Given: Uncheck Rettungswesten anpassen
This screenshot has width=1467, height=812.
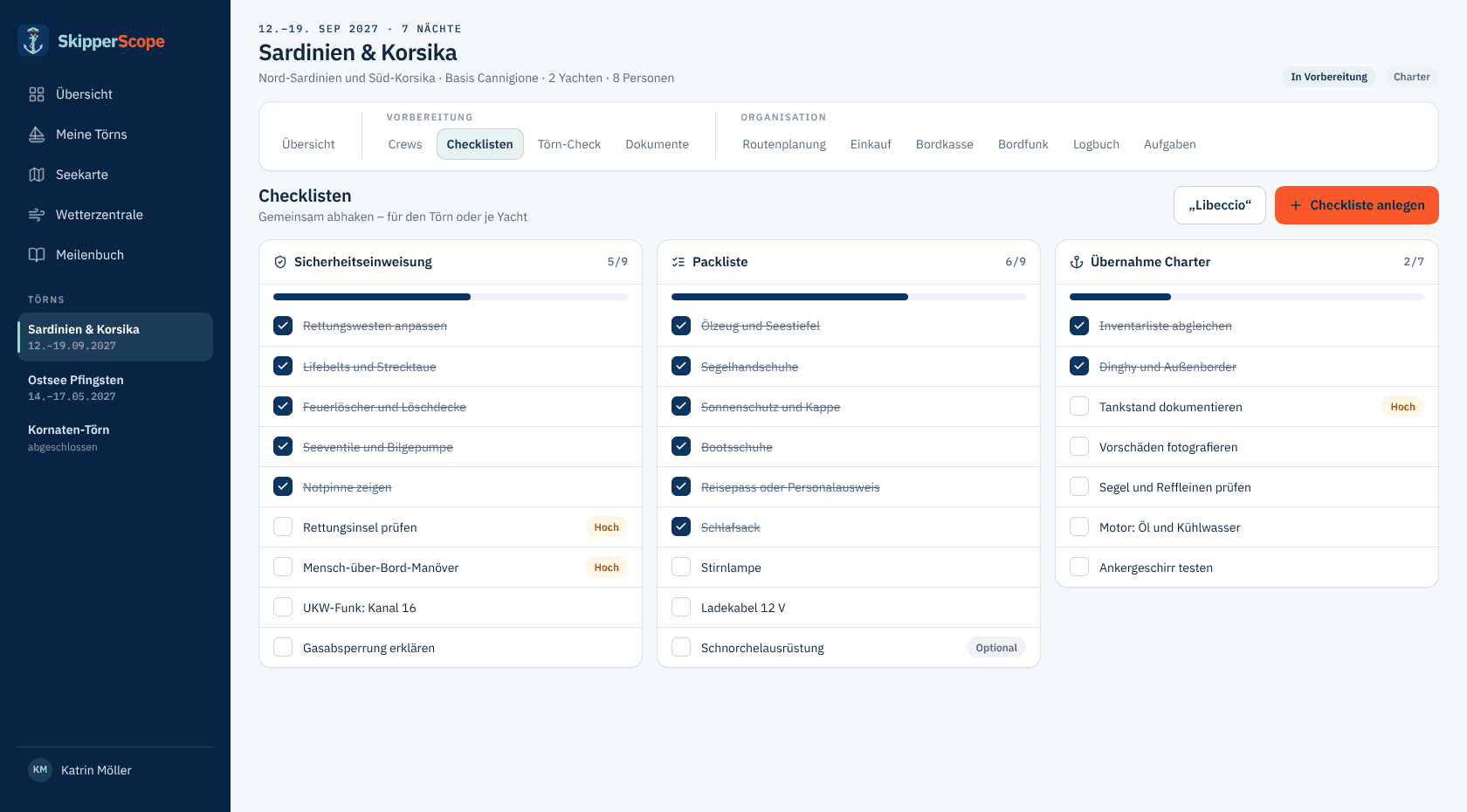Looking at the screenshot, I should (283, 326).
